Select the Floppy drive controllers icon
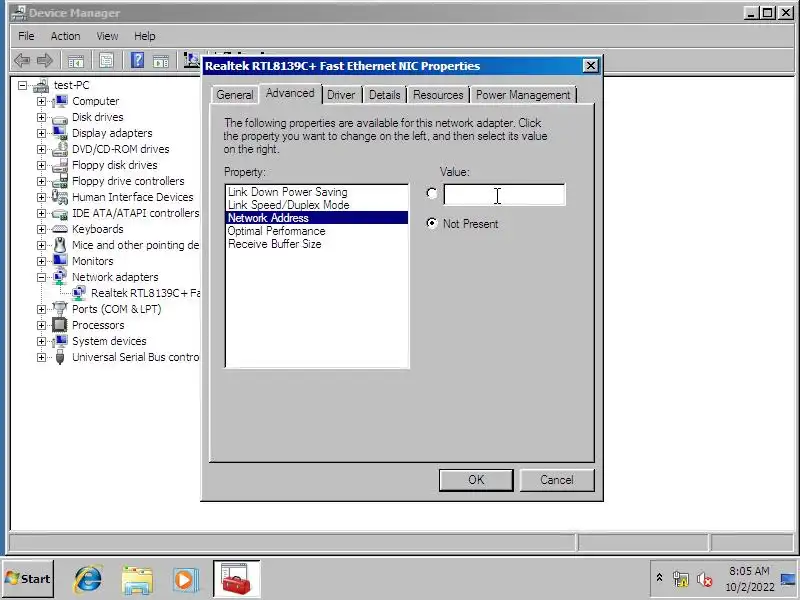 (x=60, y=181)
